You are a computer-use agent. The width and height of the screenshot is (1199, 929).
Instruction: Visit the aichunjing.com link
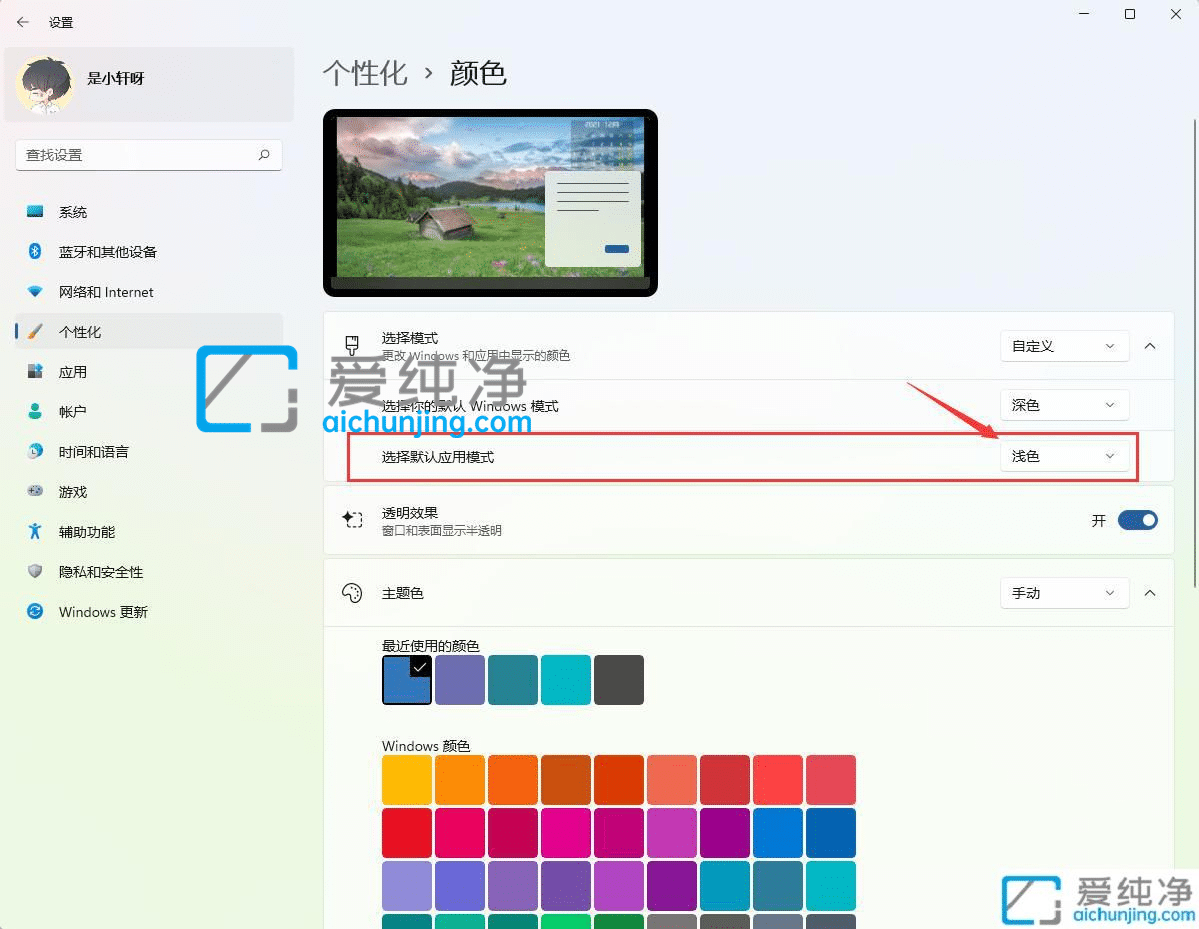coord(427,423)
